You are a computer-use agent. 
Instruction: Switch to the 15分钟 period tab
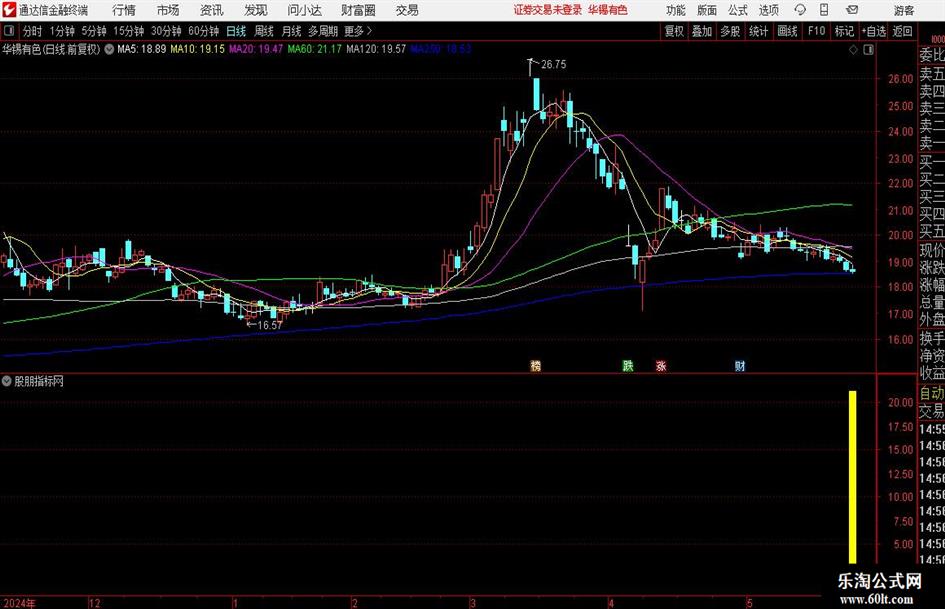tap(128, 31)
